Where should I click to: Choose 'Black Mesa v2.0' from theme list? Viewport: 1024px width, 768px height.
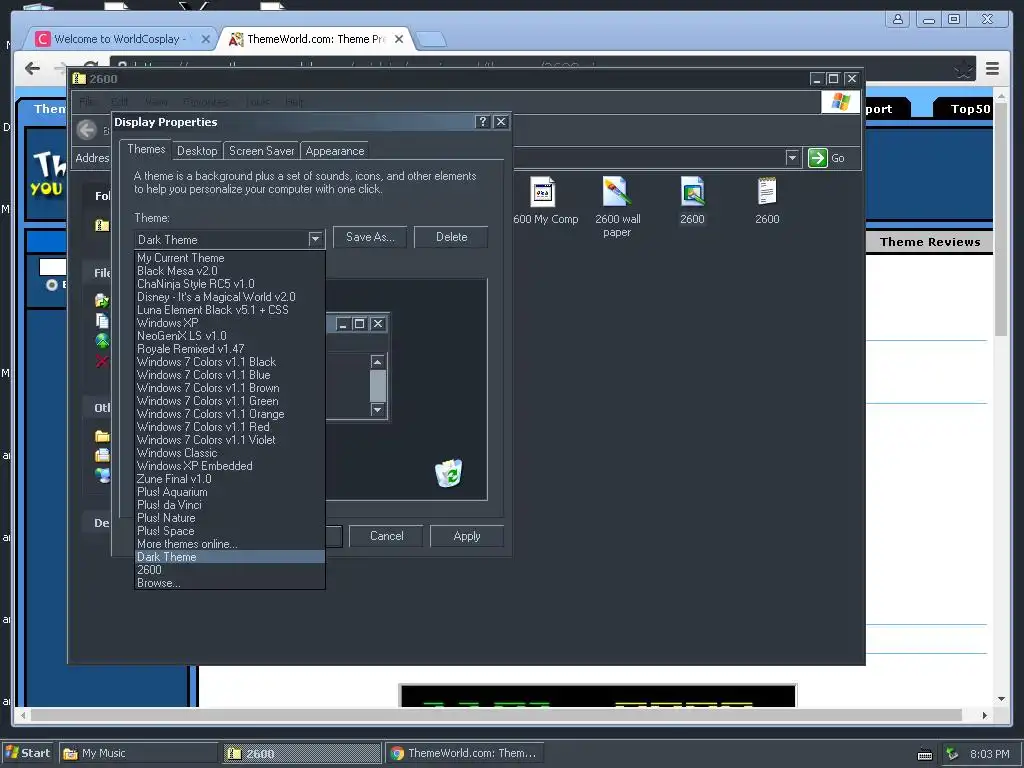point(230,271)
